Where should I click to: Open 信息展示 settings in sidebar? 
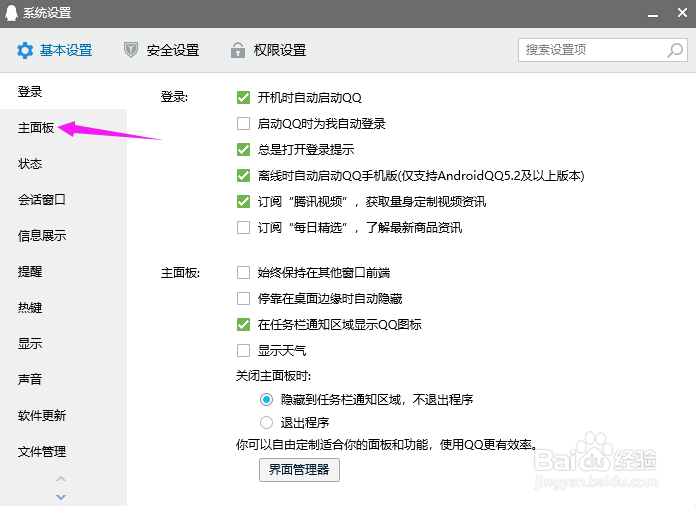point(63,236)
